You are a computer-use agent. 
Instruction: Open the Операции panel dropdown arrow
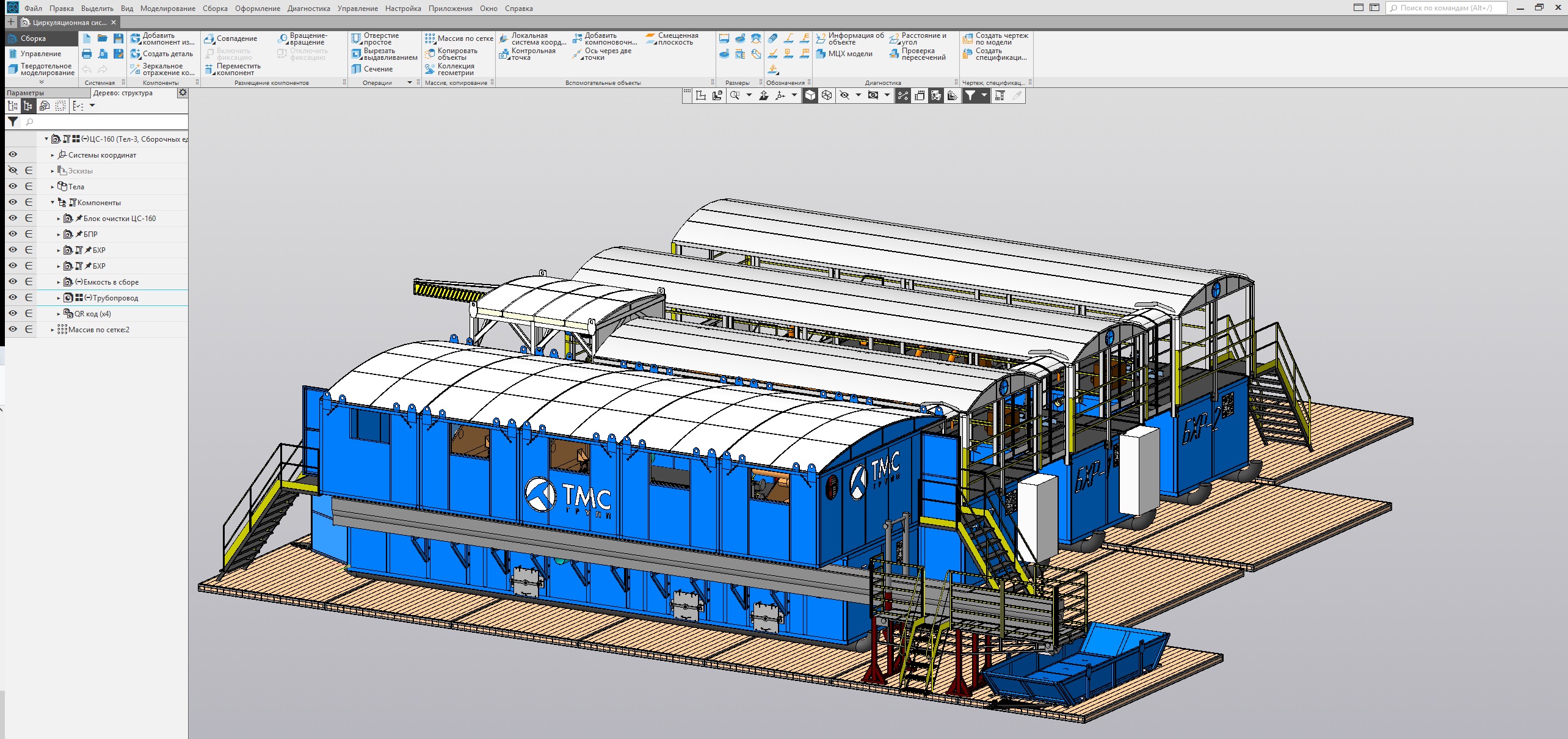(410, 82)
